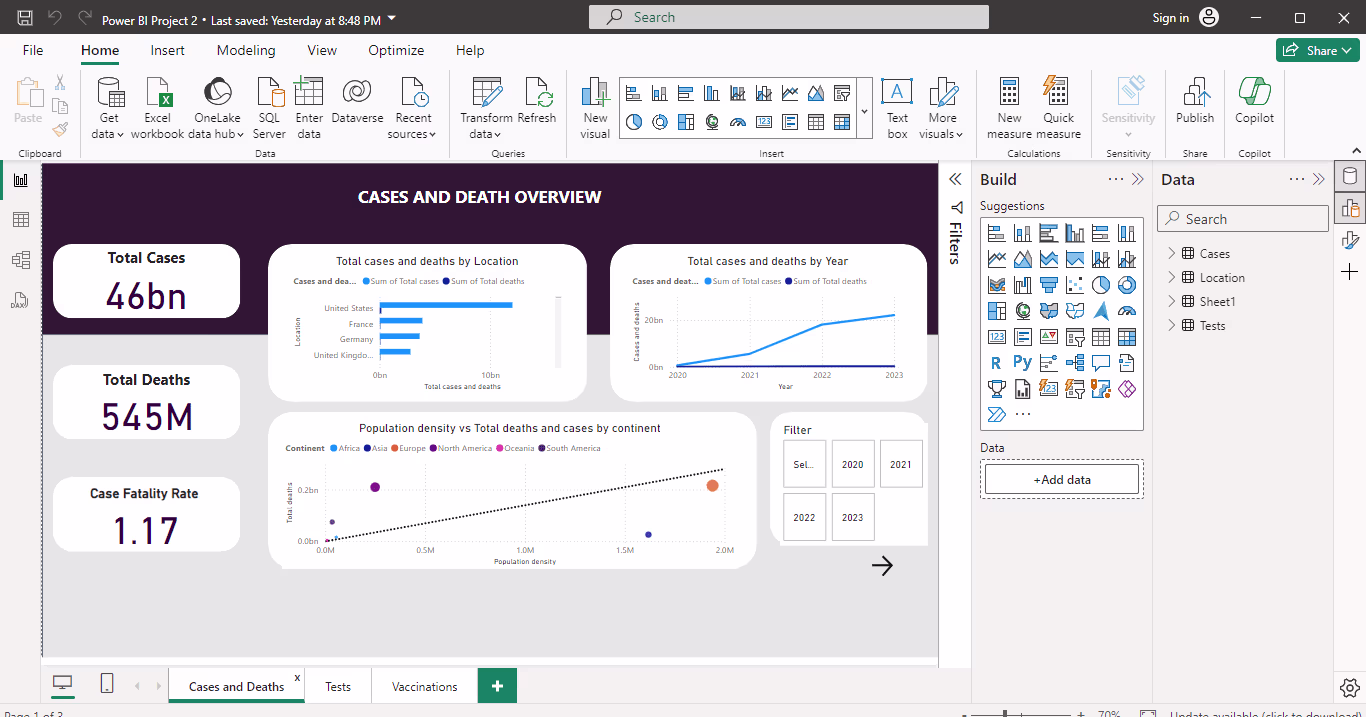Viewport: 1366px width, 717px height.
Task: Insert a New visual from ribbon
Action: click(595, 107)
